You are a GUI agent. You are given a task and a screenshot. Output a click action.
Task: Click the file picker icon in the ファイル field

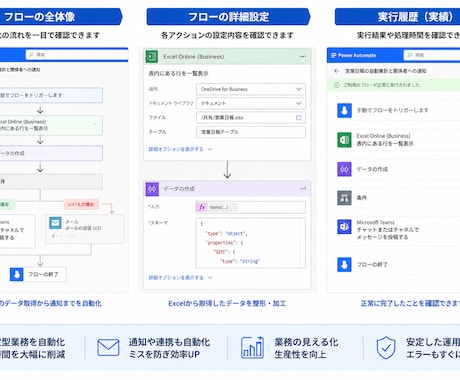coord(299,117)
